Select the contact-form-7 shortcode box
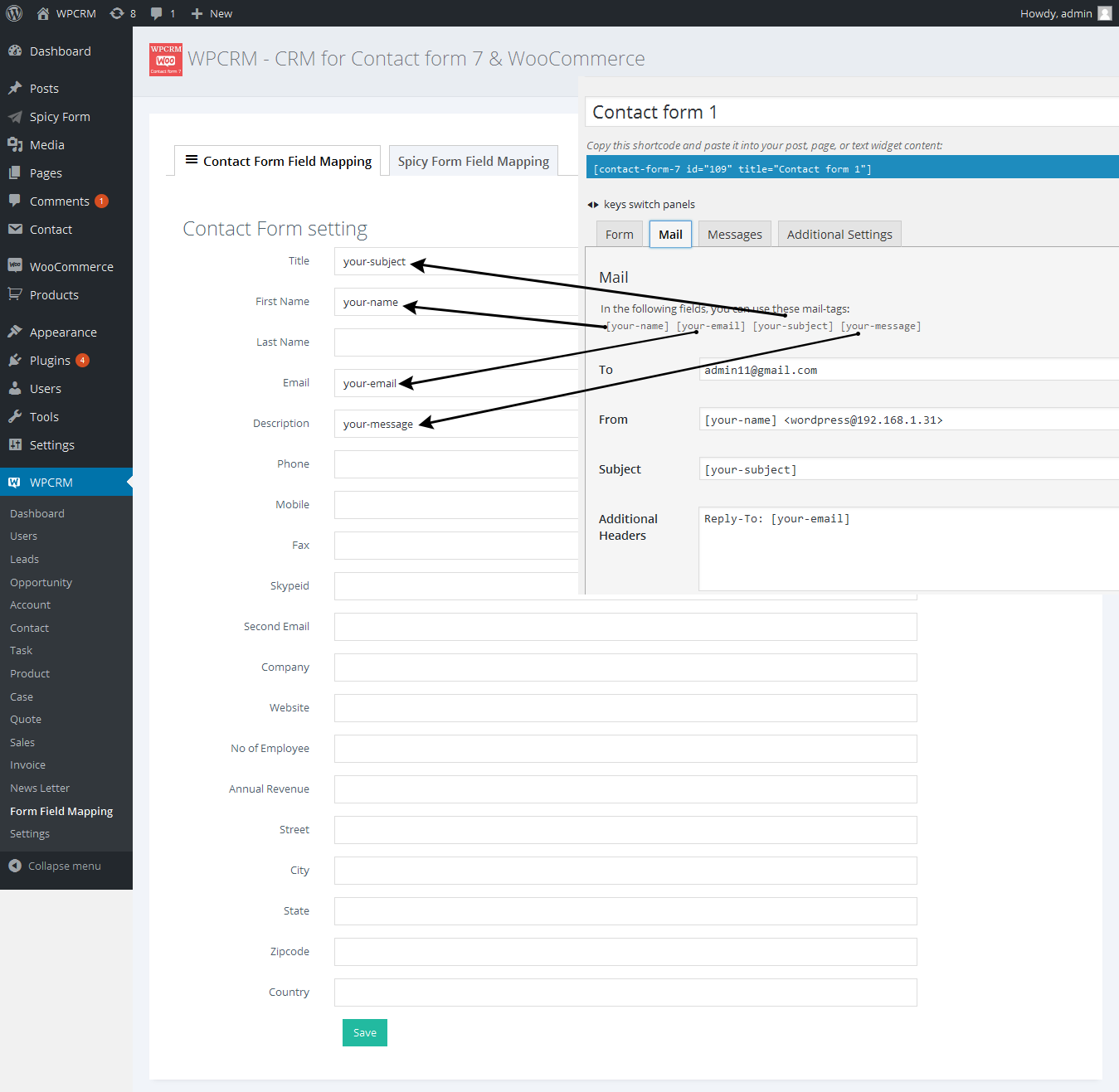Viewport: 1119px width, 1092px height. click(x=852, y=167)
